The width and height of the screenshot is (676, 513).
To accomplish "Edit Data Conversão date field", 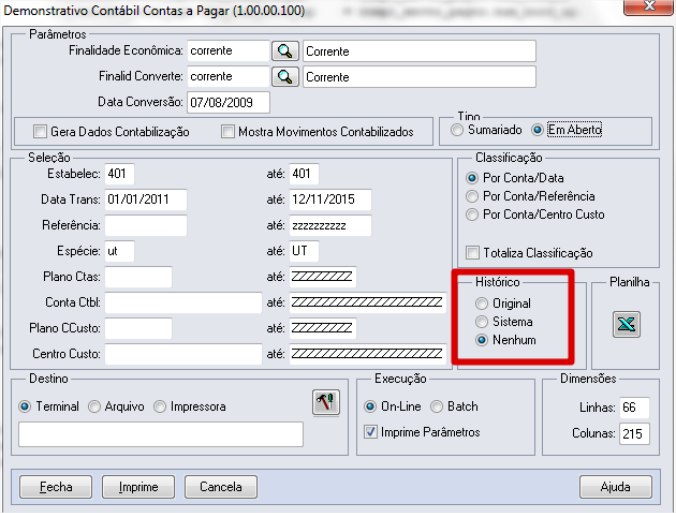I will click(228, 103).
